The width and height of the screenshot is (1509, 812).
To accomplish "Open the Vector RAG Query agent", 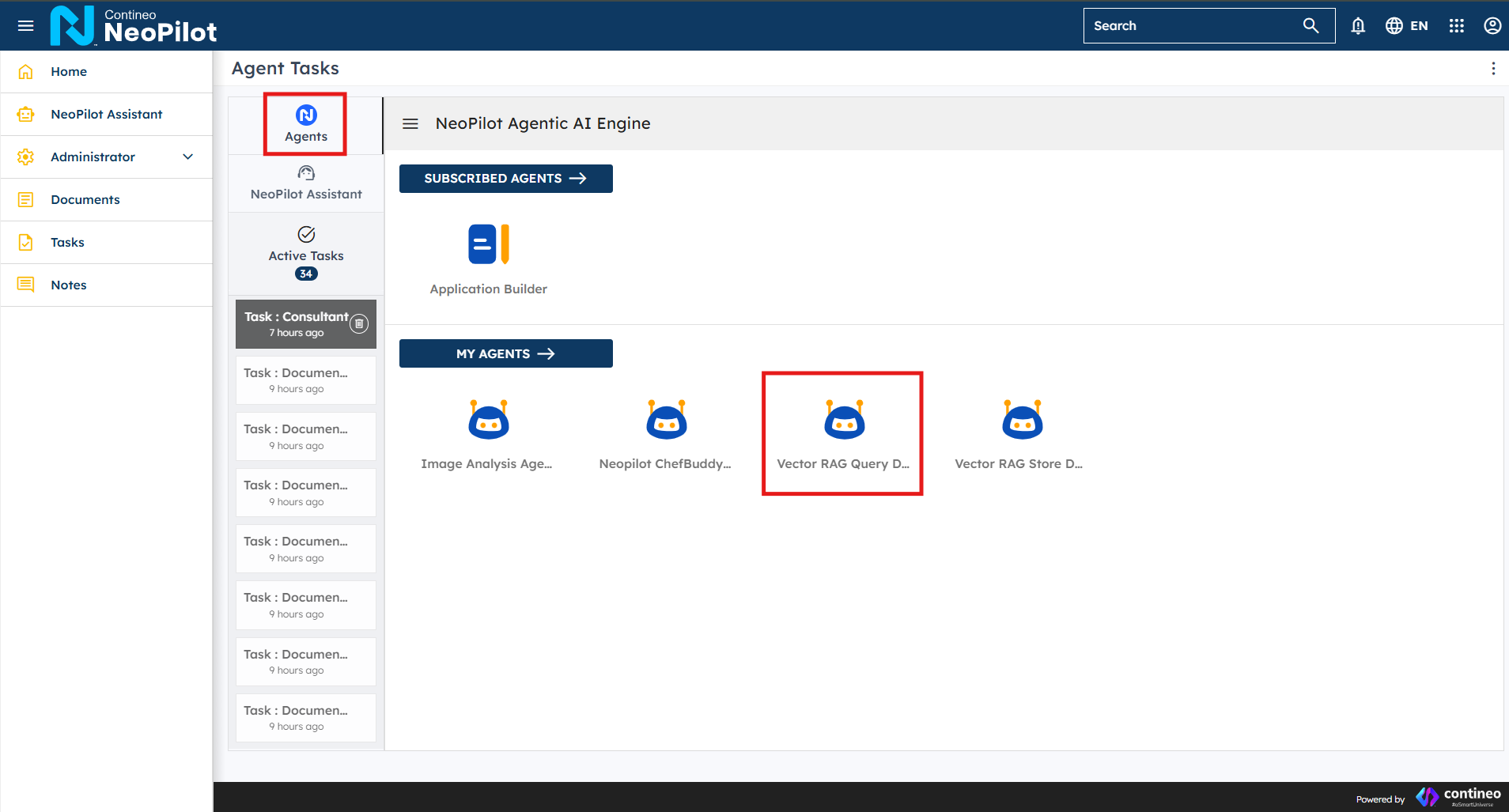I will (844, 421).
